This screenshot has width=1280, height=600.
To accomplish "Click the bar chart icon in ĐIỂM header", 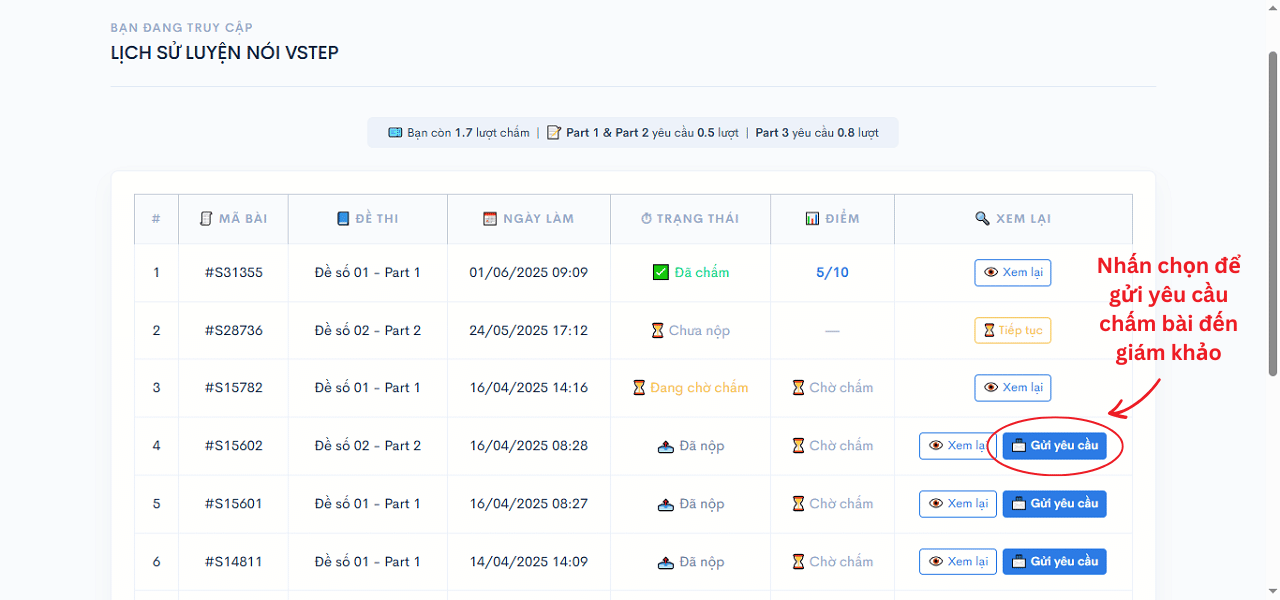I will [812, 218].
